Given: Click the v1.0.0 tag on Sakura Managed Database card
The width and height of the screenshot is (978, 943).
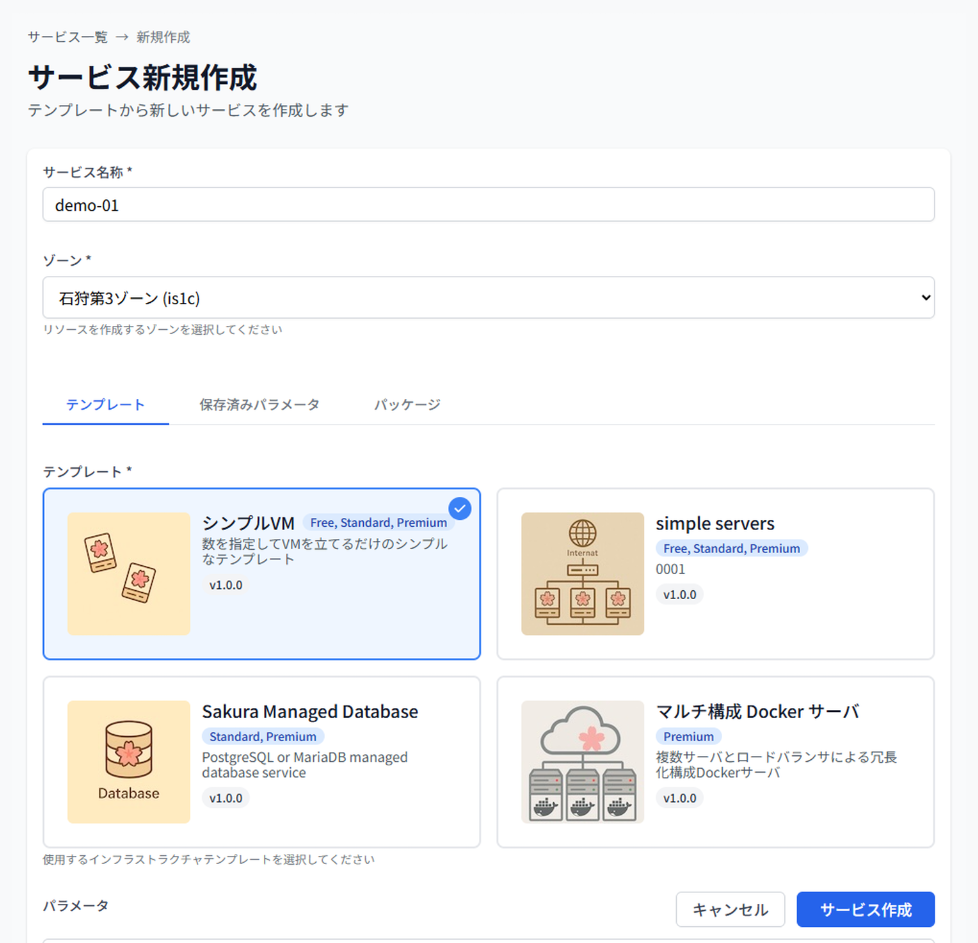Looking at the screenshot, I should point(226,798).
